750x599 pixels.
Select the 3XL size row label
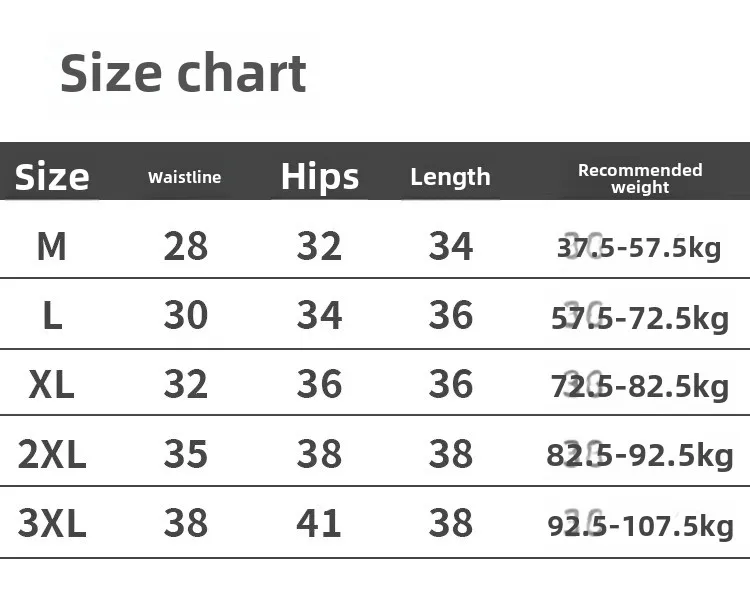(x=52, y=523)
